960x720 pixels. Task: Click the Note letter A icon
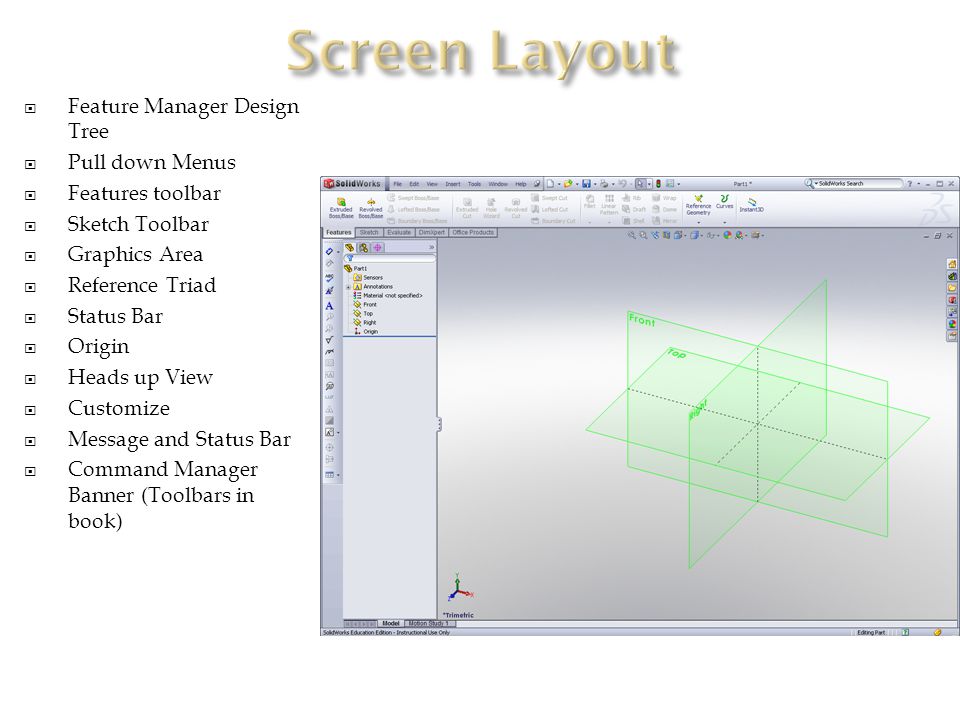329,306
